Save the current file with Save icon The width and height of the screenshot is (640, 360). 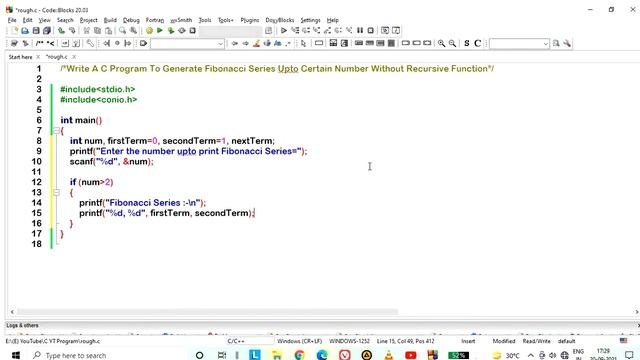(x=36, y=31)
